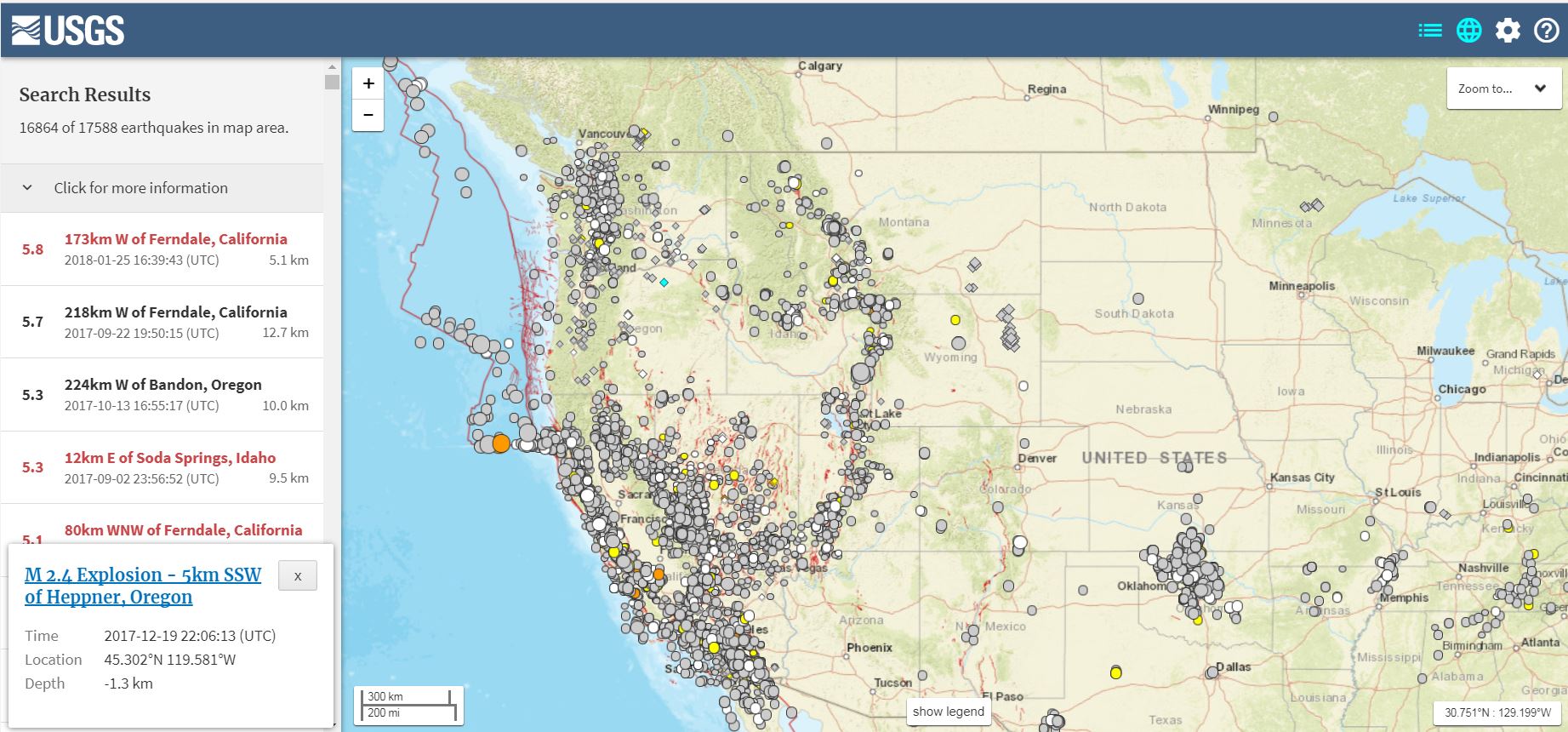The image size is (1568, 732).
Task: Click the show legend button
Action: (948, 712)
